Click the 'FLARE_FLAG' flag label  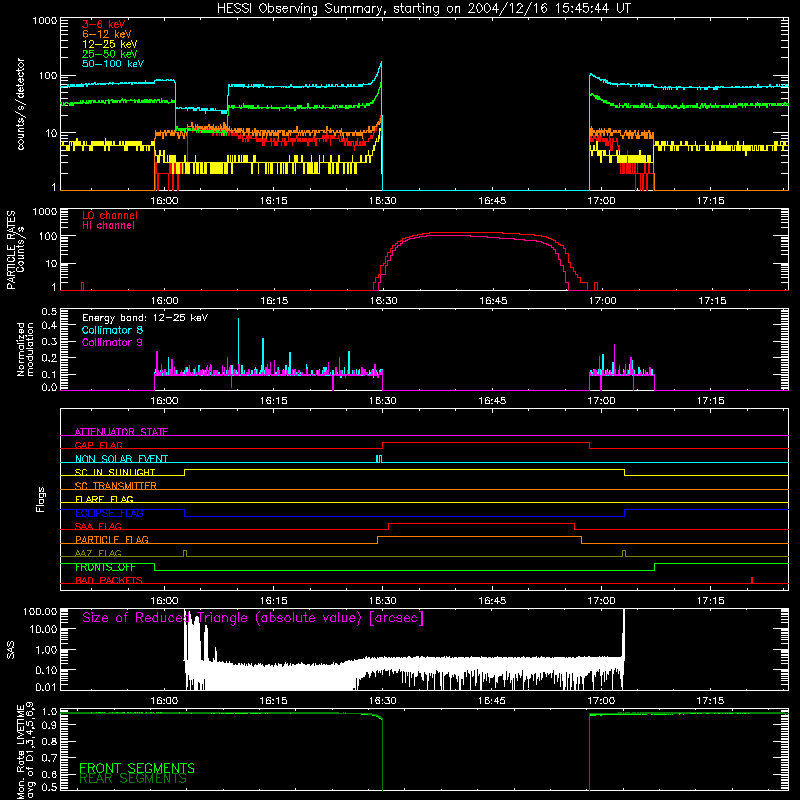[x=104, y=499]
